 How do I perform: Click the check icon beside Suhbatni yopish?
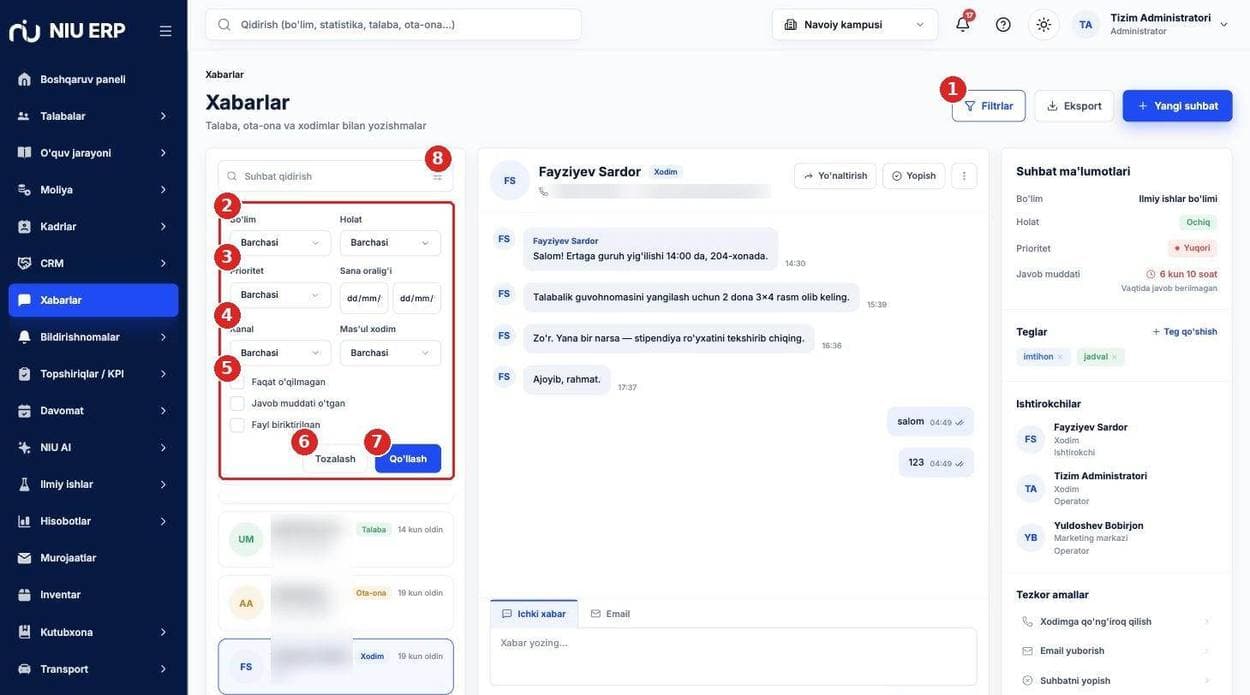tap(1027, 681)
